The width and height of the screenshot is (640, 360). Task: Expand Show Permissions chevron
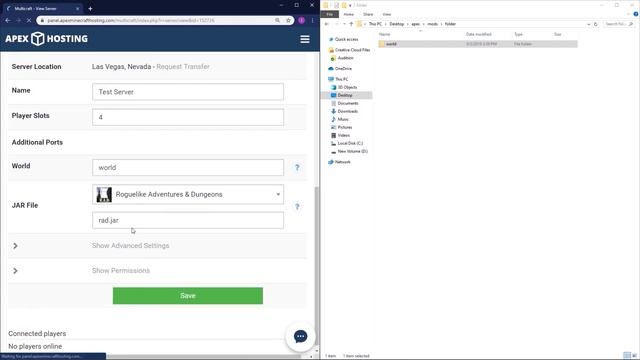[x=15, y=271]
